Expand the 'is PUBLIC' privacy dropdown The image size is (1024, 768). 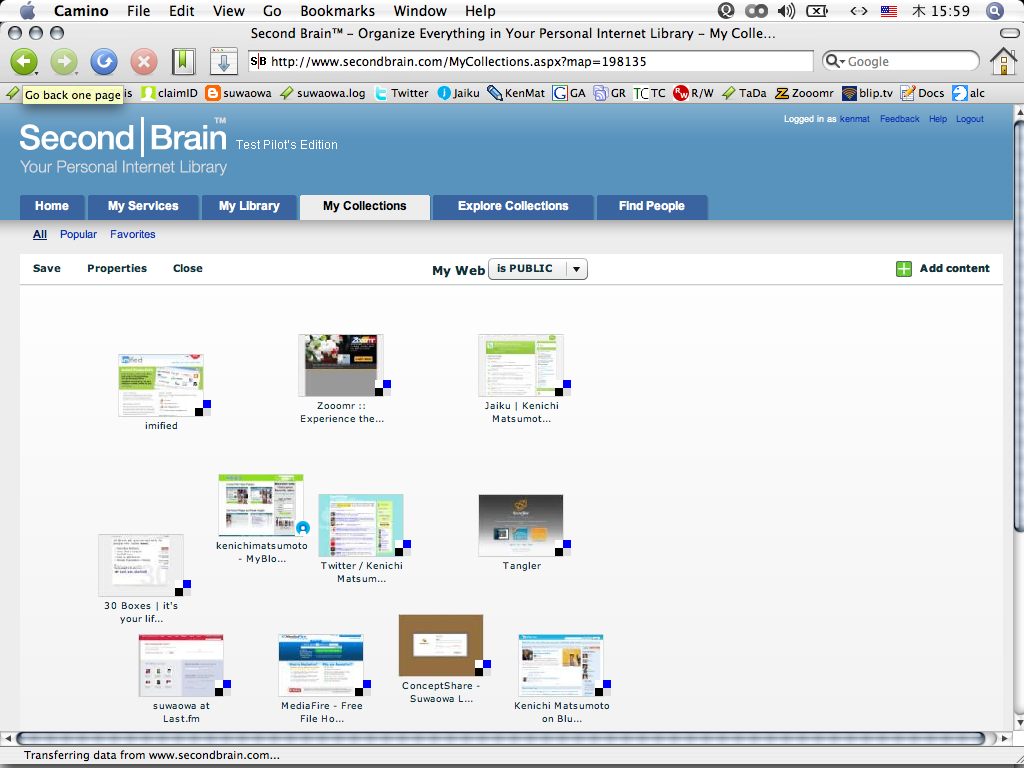click(537, 269)
